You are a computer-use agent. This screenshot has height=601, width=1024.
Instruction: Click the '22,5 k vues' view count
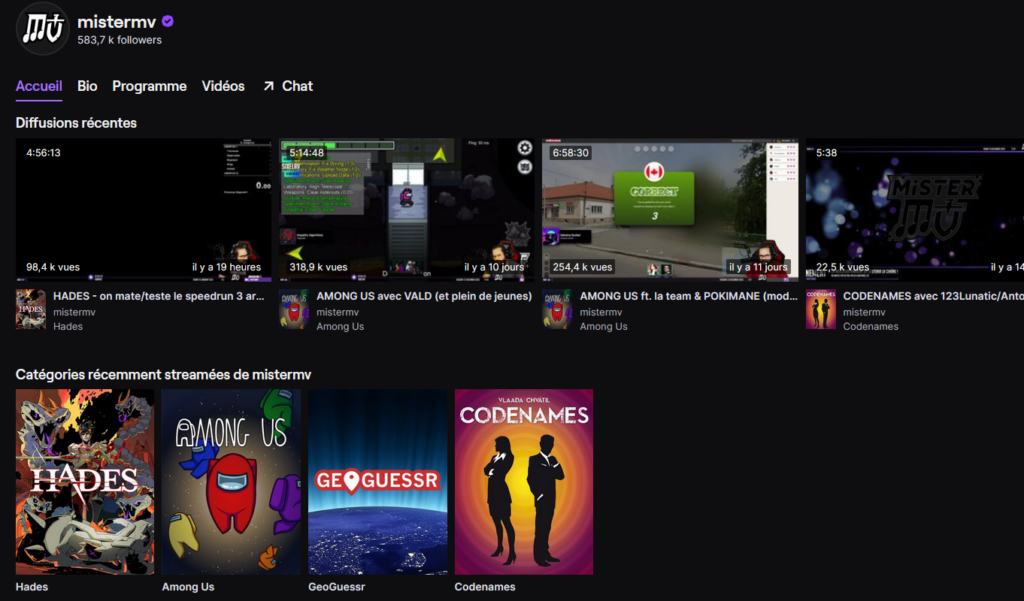click(842, 267)
